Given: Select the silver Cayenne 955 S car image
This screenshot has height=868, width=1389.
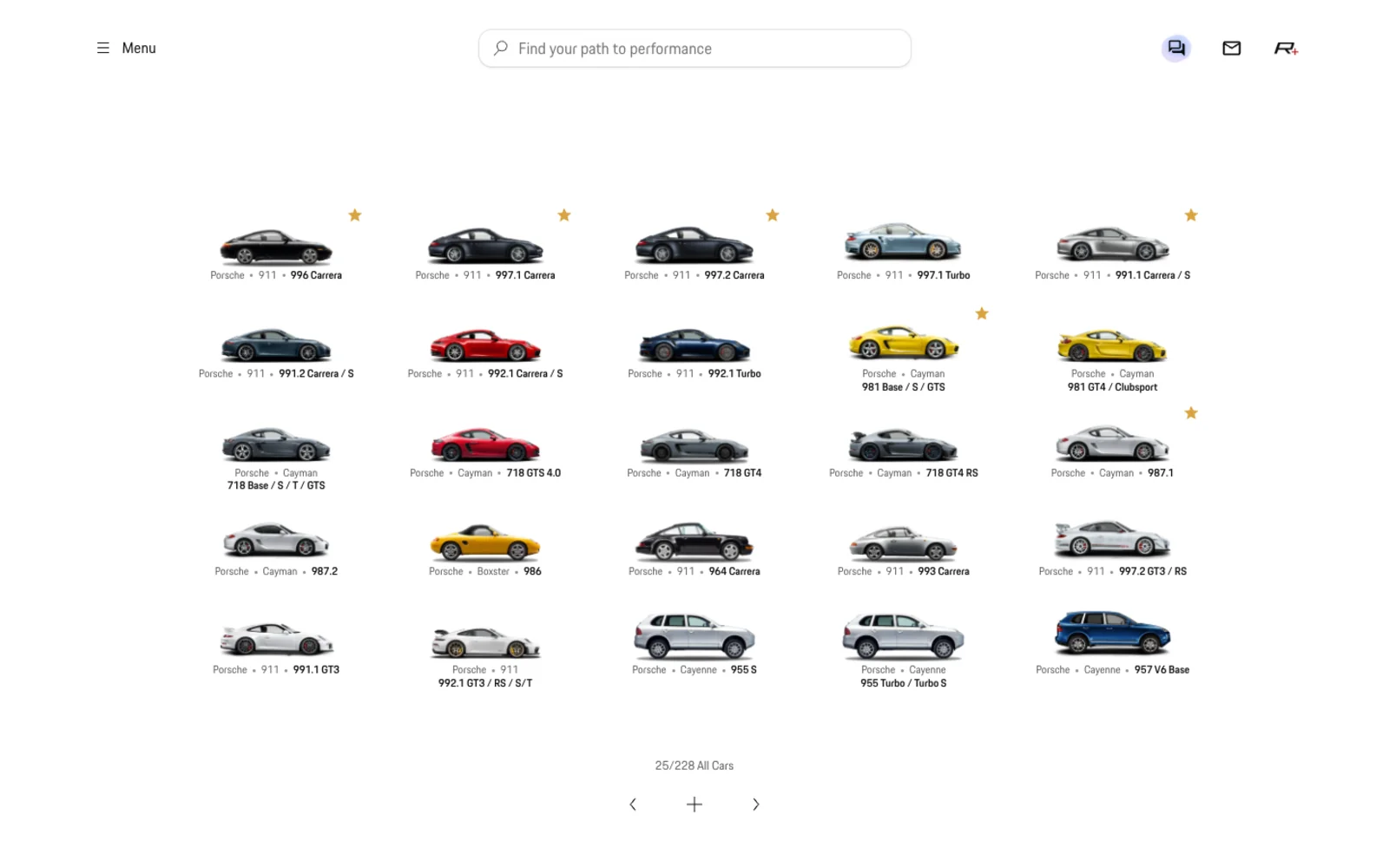Looking at the screenshot, I should [694, 636].
